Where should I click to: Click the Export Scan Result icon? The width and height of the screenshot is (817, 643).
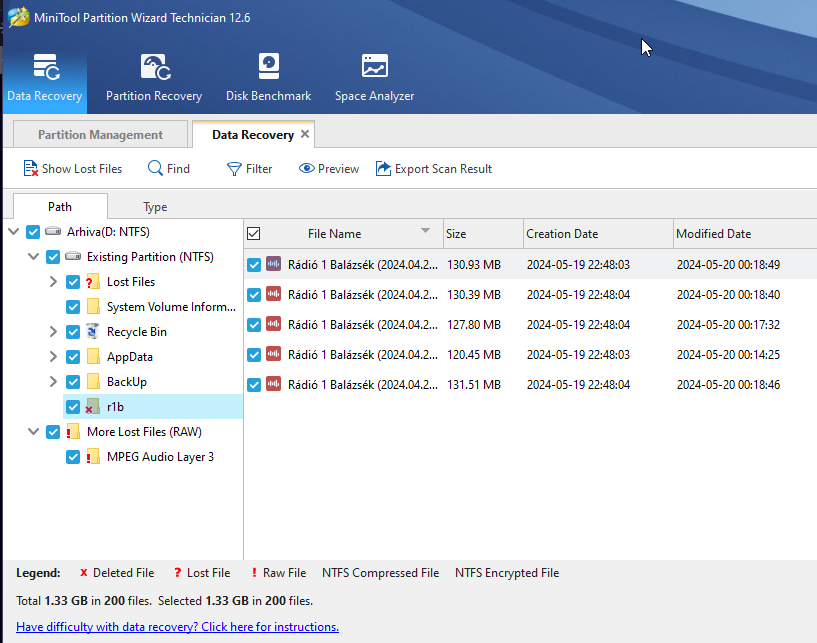[x=383, y=168]
